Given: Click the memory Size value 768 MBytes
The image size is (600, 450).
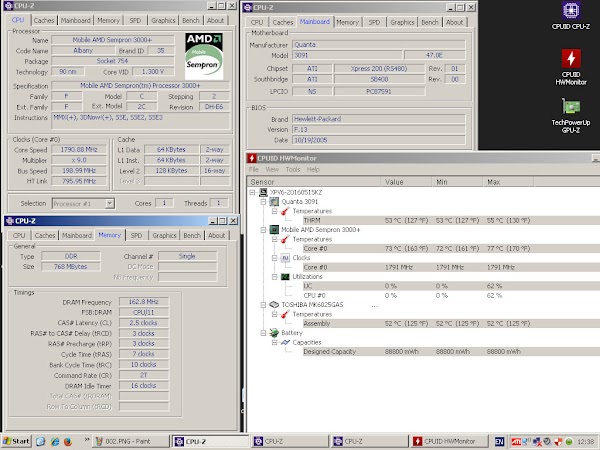Looking at the screenshot, I should tap(71, 266).
